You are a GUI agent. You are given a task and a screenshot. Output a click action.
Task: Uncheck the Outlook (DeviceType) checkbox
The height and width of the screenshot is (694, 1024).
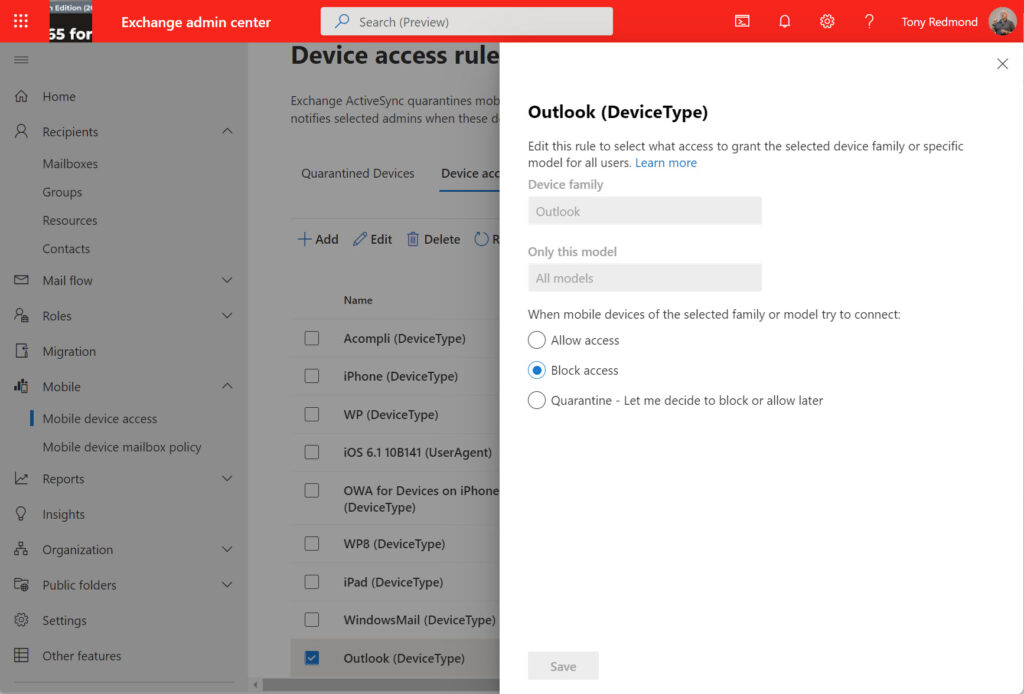tap(312, 657)
